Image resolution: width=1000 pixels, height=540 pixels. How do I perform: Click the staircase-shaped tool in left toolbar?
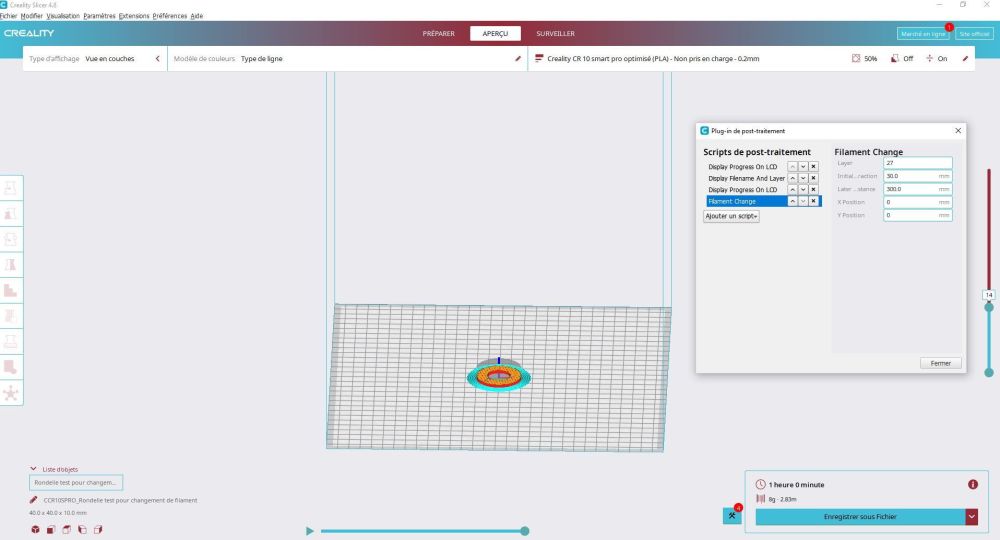click(x=11, y=290)
